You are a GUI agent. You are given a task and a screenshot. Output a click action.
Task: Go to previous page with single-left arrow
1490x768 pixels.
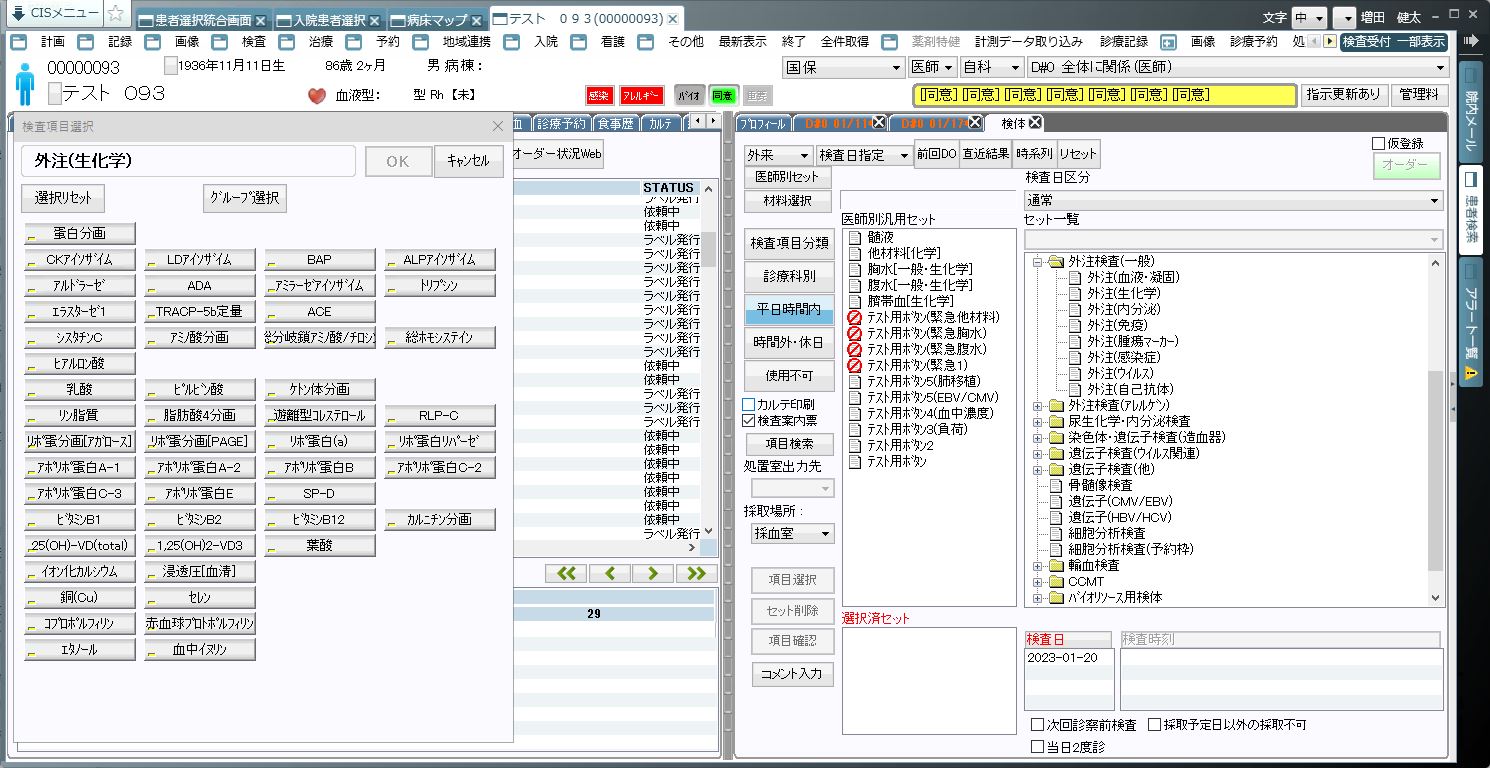609,573
